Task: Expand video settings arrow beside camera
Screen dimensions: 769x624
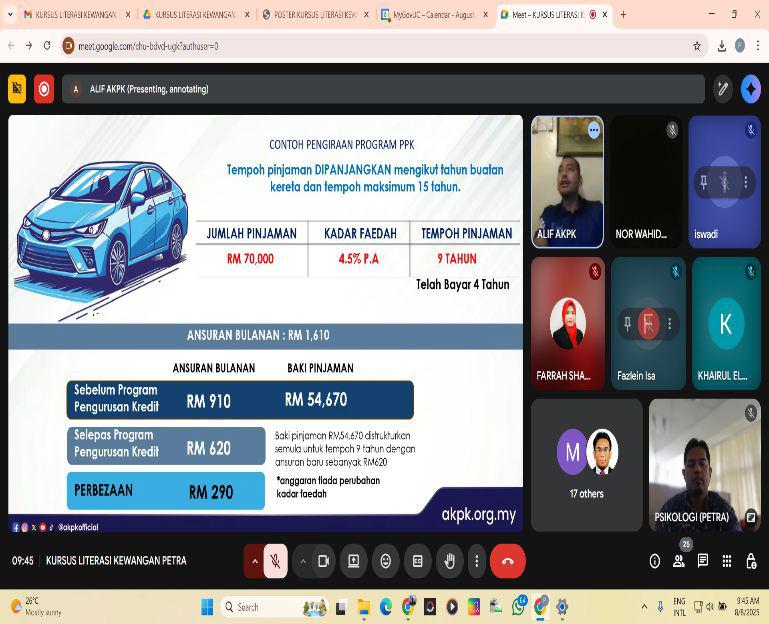Action: pos(303,561)
